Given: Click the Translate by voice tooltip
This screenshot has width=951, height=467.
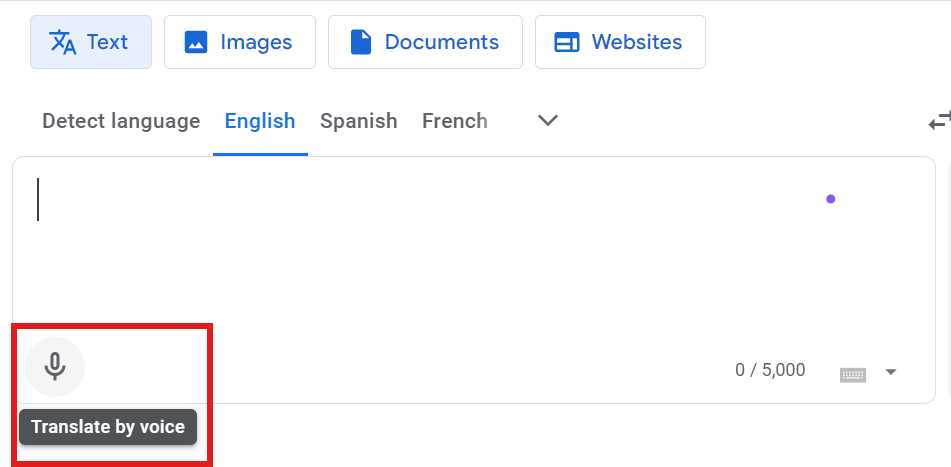Looking at the screenshot, I should click(x=108, y=427).
